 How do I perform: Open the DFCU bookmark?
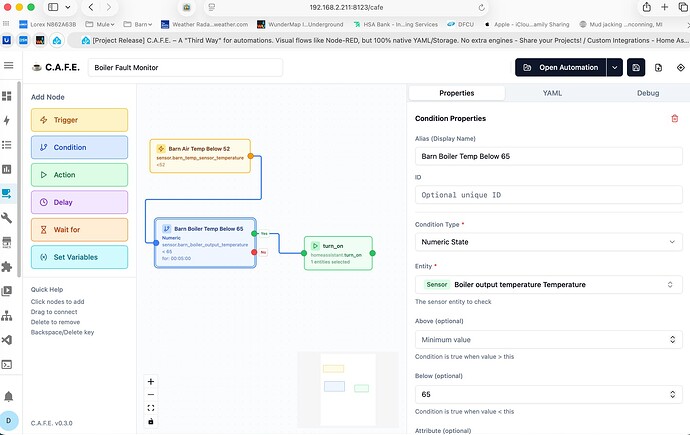coord(460,24)
